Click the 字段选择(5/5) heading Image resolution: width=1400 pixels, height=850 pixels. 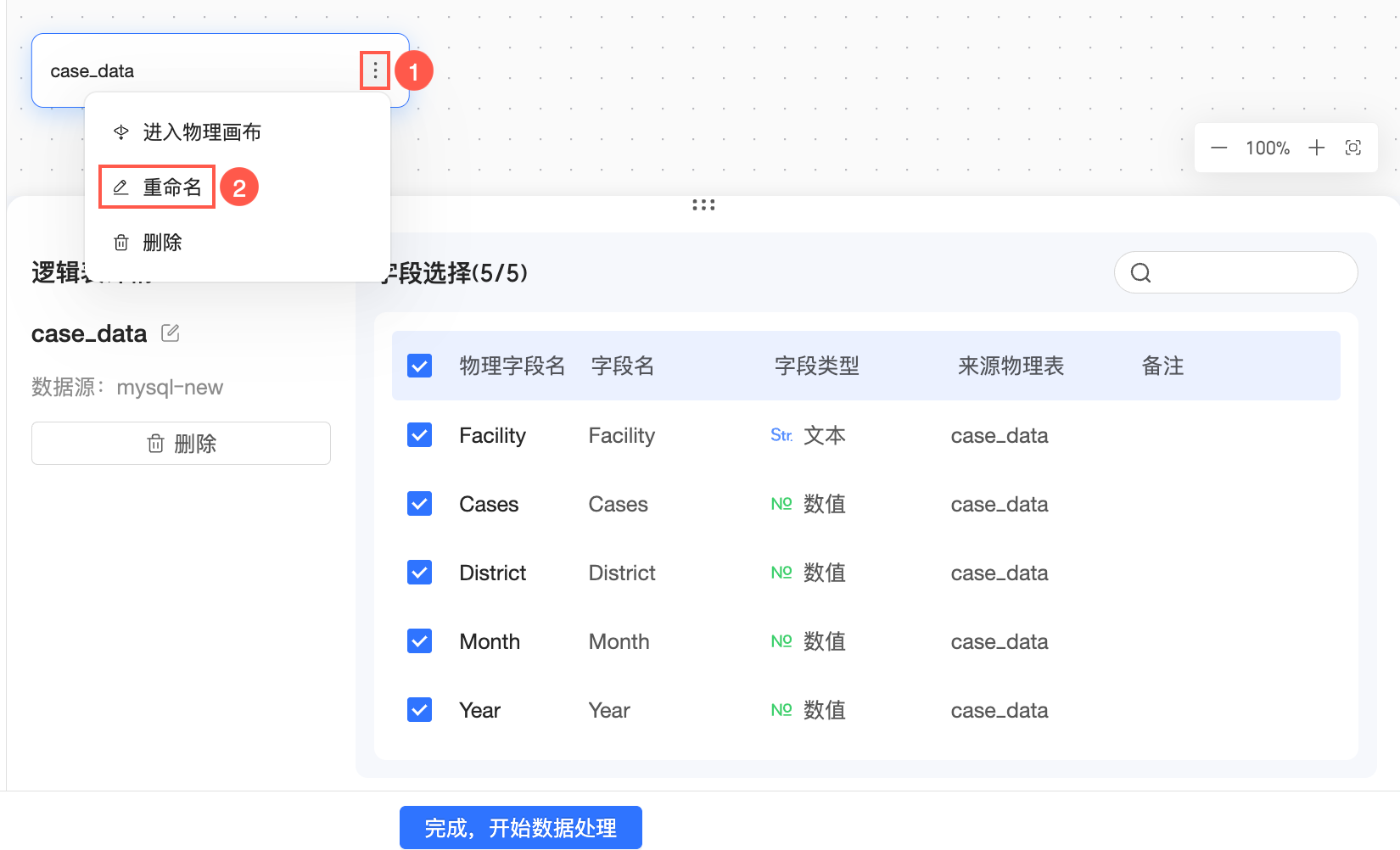pyautogui.click(x=455, y=272)
